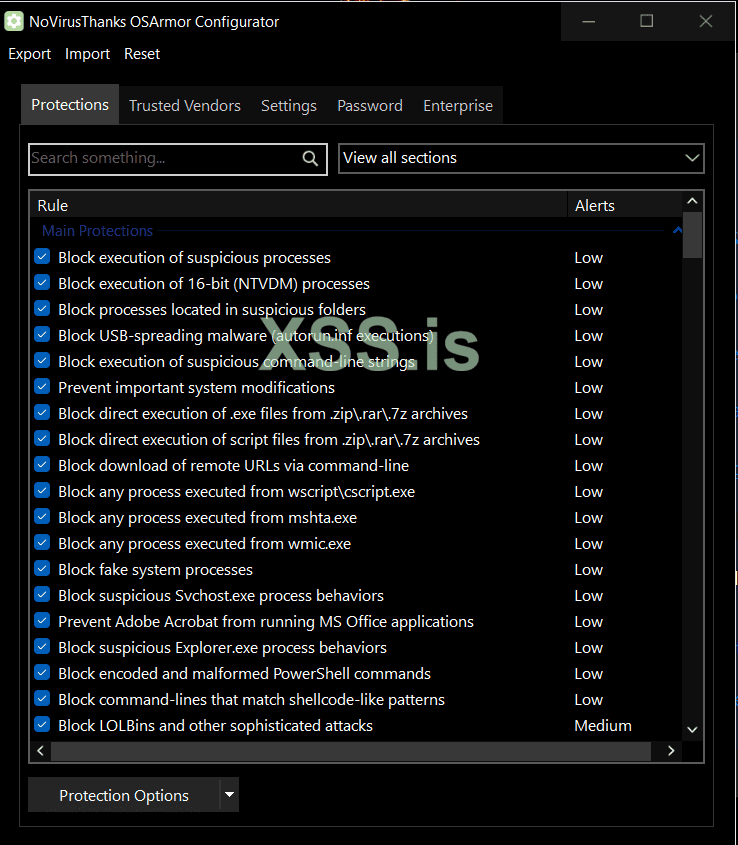Toggle 'Prevent Adobe Acrobat from running MS Office'
Image resolution: width=738 pixels, height=845 pixels.
tap(42, 620)
